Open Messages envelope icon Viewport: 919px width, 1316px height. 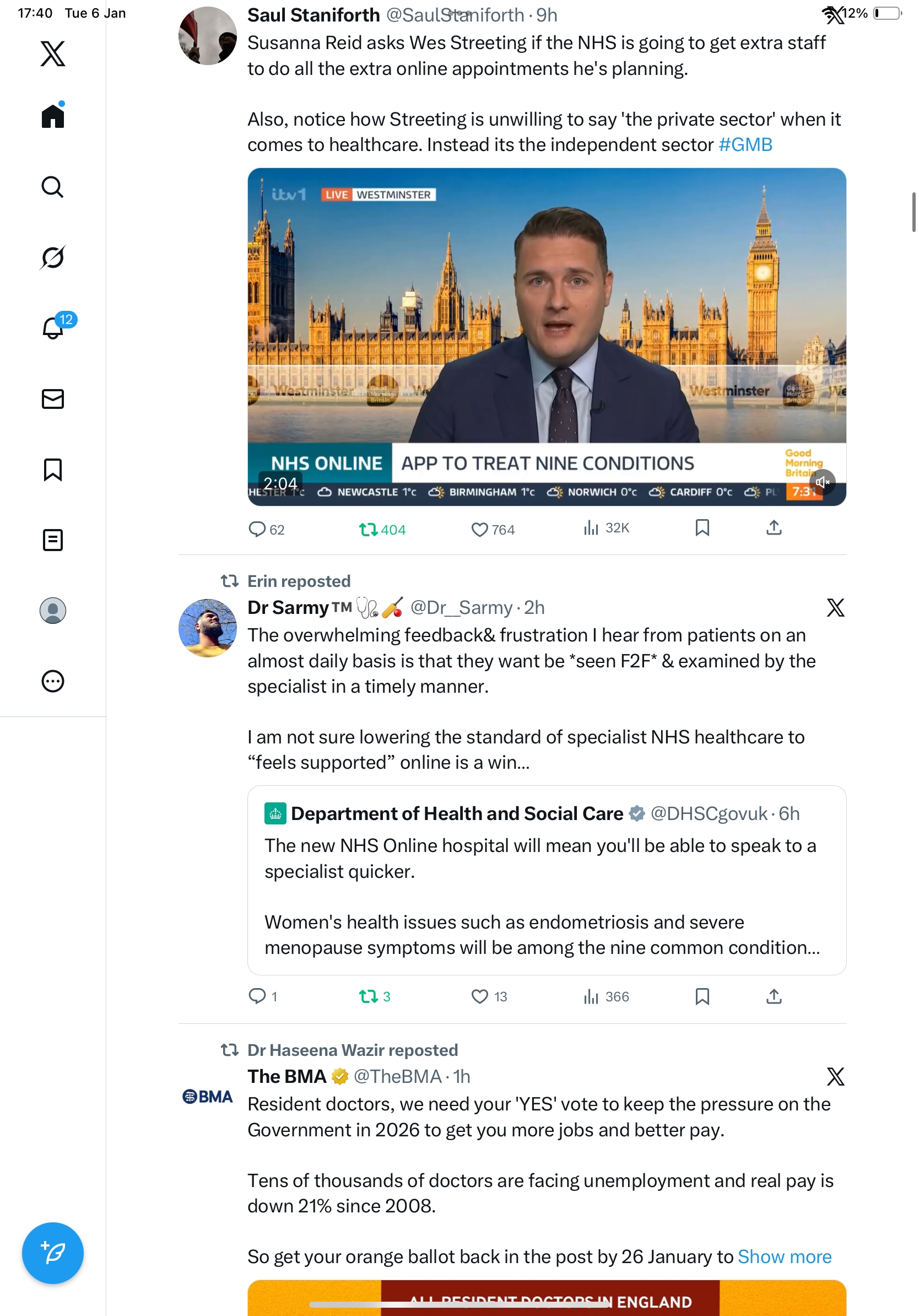pyautogui.click(x=53, y=399)
